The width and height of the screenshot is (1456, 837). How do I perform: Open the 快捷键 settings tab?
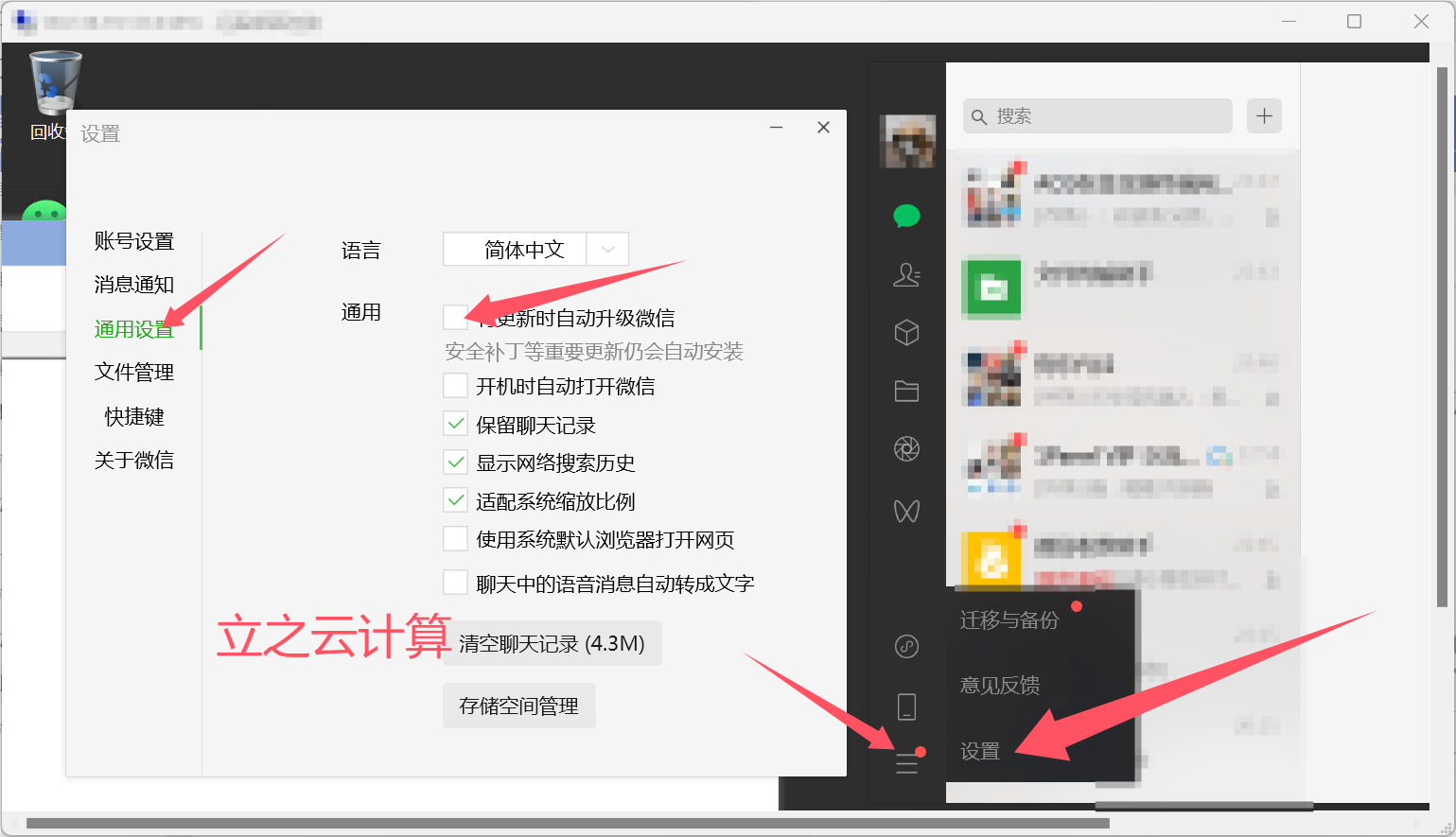click(134, 416)
